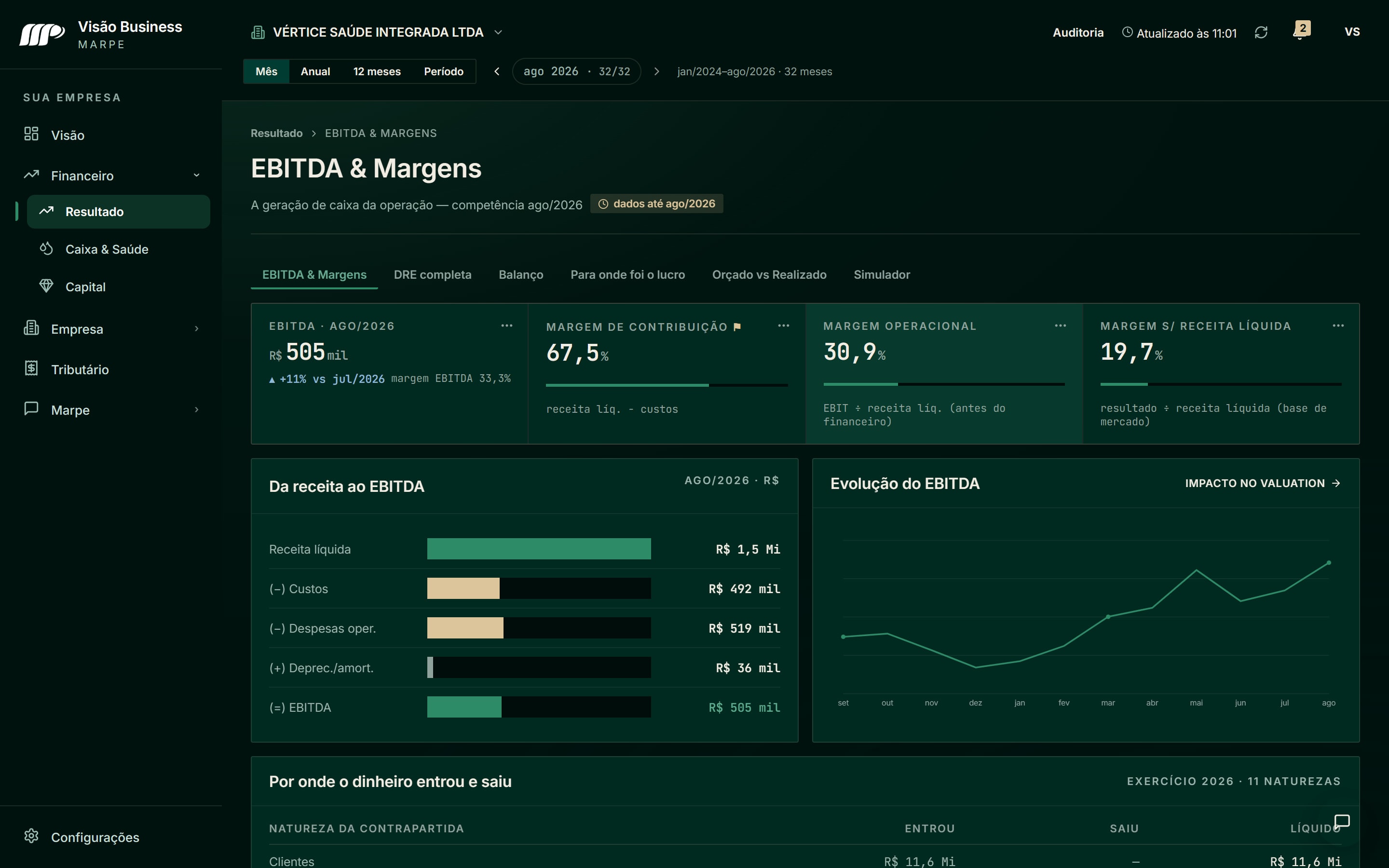Switch to the DRE completa tab
The image size is (1389, 868).
tap(432, 275)
